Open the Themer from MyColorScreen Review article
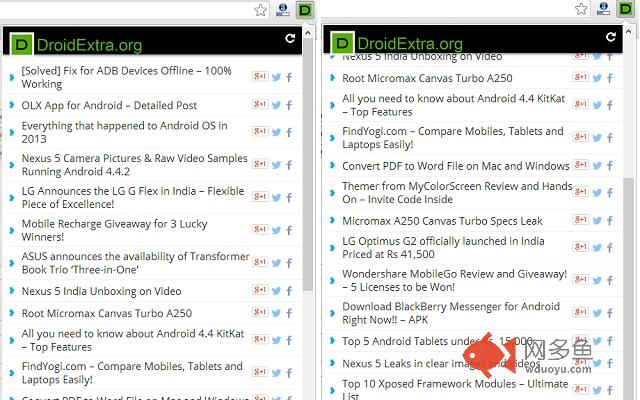Image resolution: width=640 pixels, height=400 pixels. (456, 192)
